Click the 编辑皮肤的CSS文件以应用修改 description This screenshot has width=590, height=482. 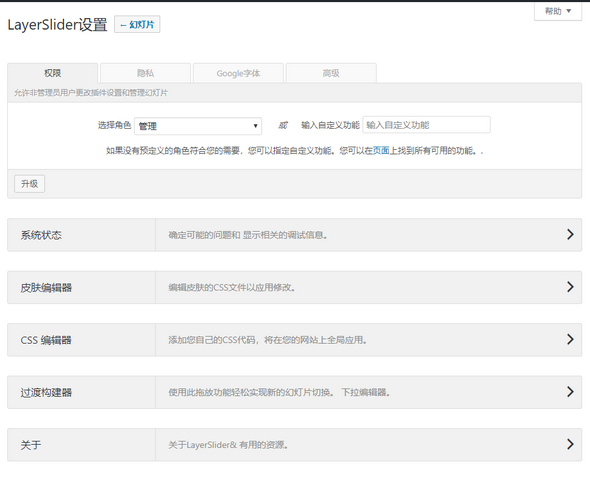(232, 287)
